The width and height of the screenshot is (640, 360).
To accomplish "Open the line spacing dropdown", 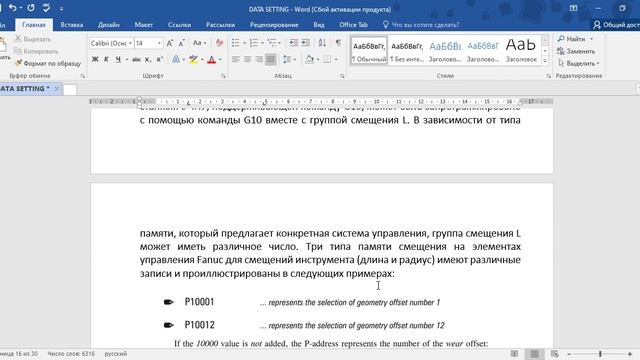I will 289,60.
